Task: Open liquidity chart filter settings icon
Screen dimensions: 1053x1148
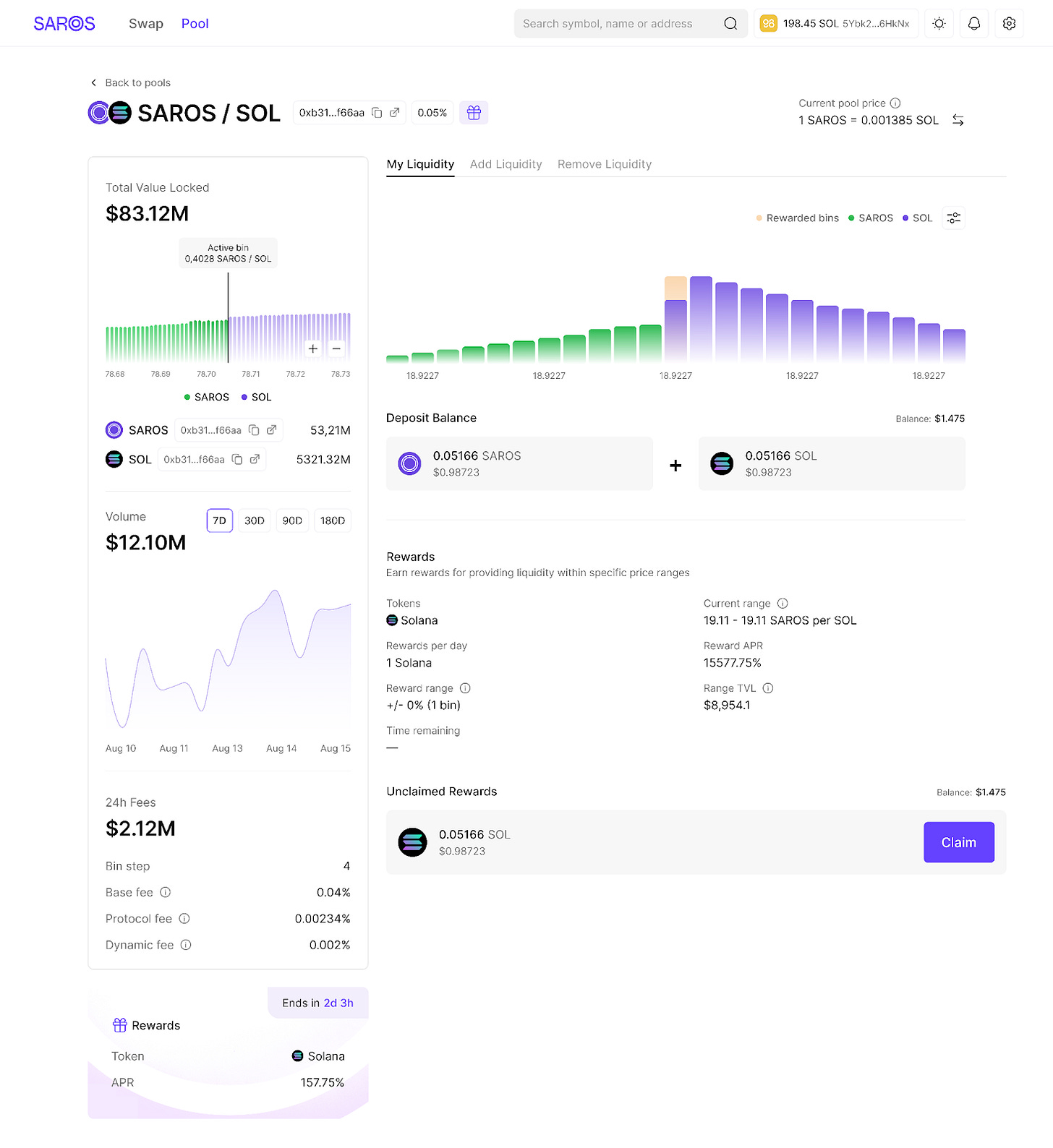Action: pyautogui.click(x=954, y=218)
